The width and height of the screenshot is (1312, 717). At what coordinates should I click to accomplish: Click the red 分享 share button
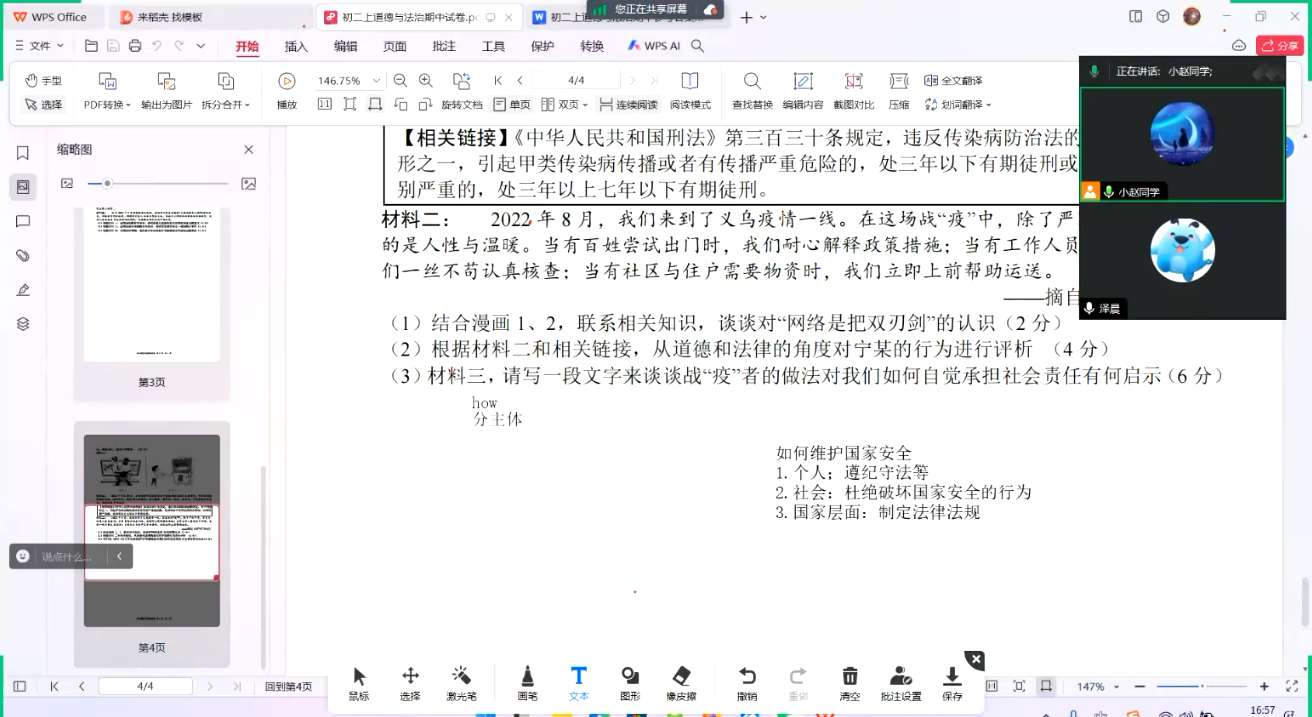[x=1280, y=45]
